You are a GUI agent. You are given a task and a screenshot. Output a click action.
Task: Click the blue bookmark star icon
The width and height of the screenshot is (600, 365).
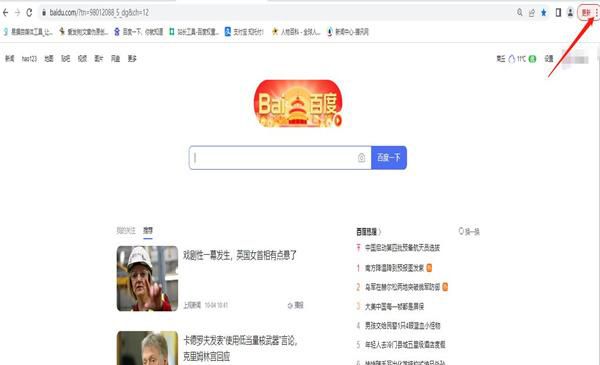544,13
